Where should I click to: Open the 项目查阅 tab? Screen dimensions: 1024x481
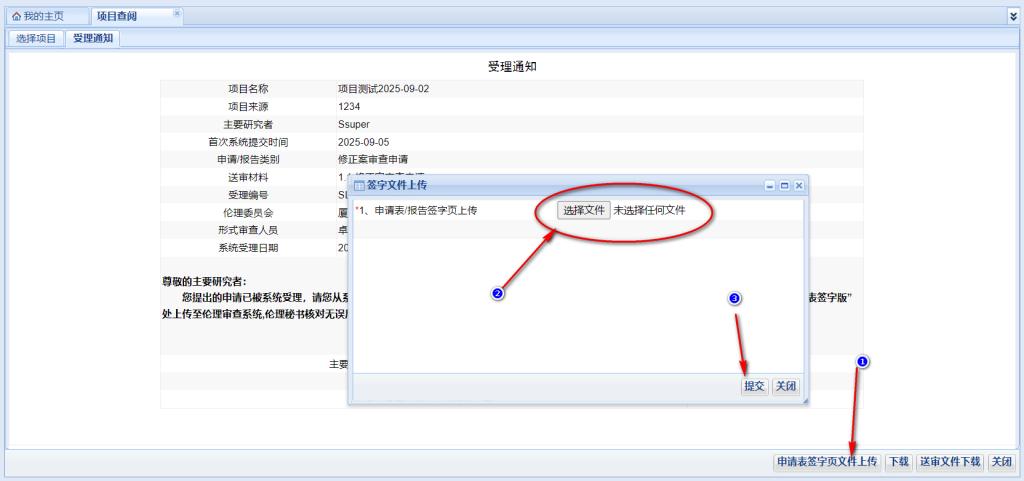point(117,17)
